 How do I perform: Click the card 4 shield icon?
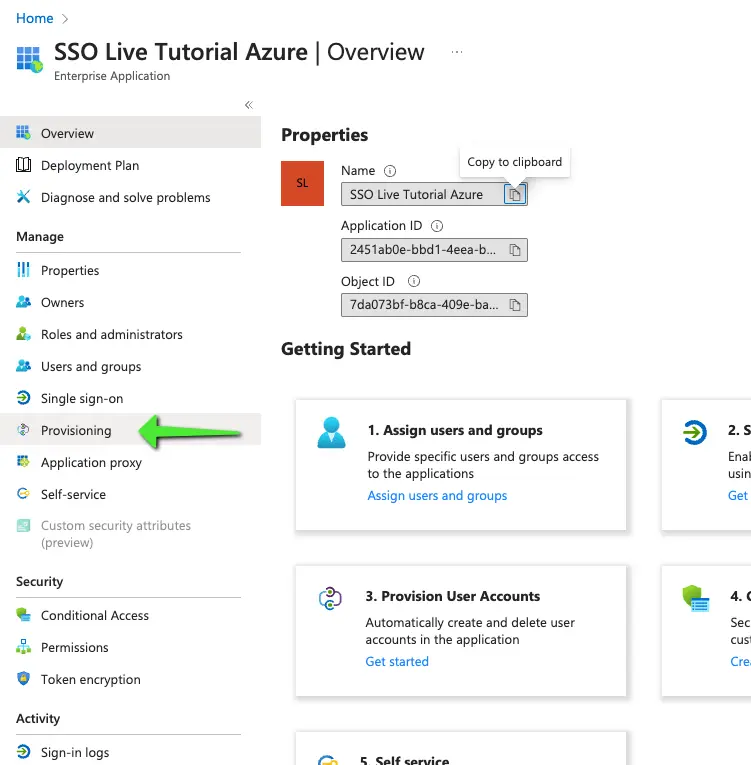pyautogui.click(x=695, y=598)
